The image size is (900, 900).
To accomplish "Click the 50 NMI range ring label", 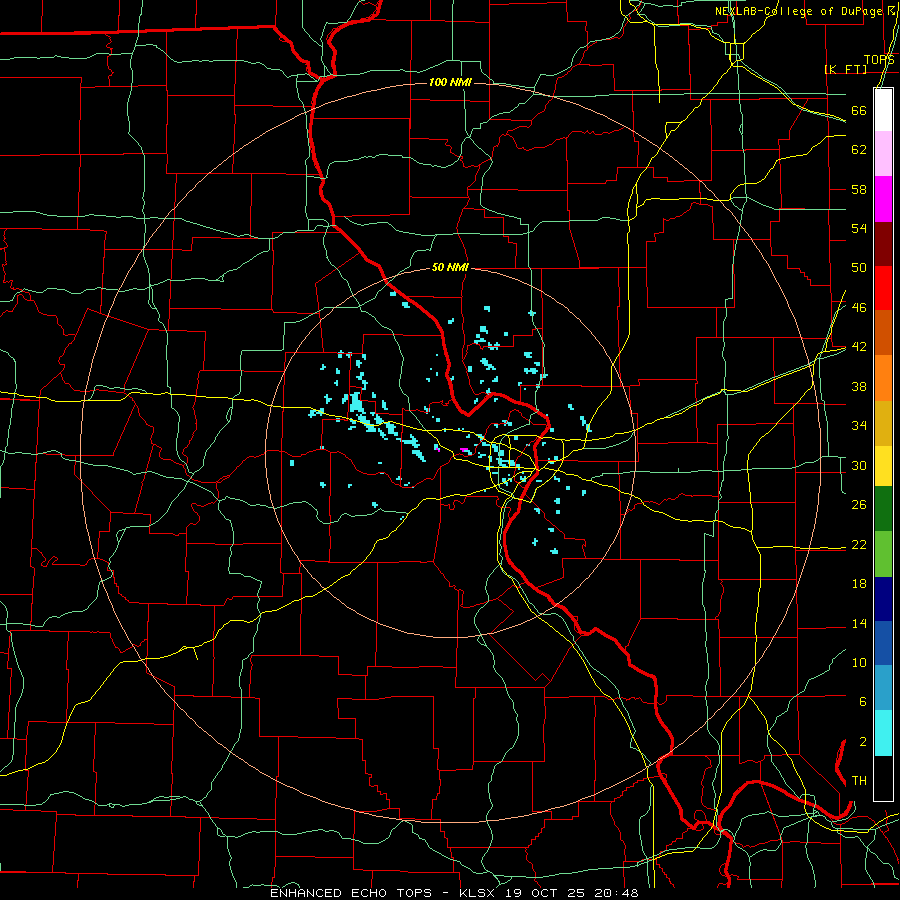I will click(450, 267).
